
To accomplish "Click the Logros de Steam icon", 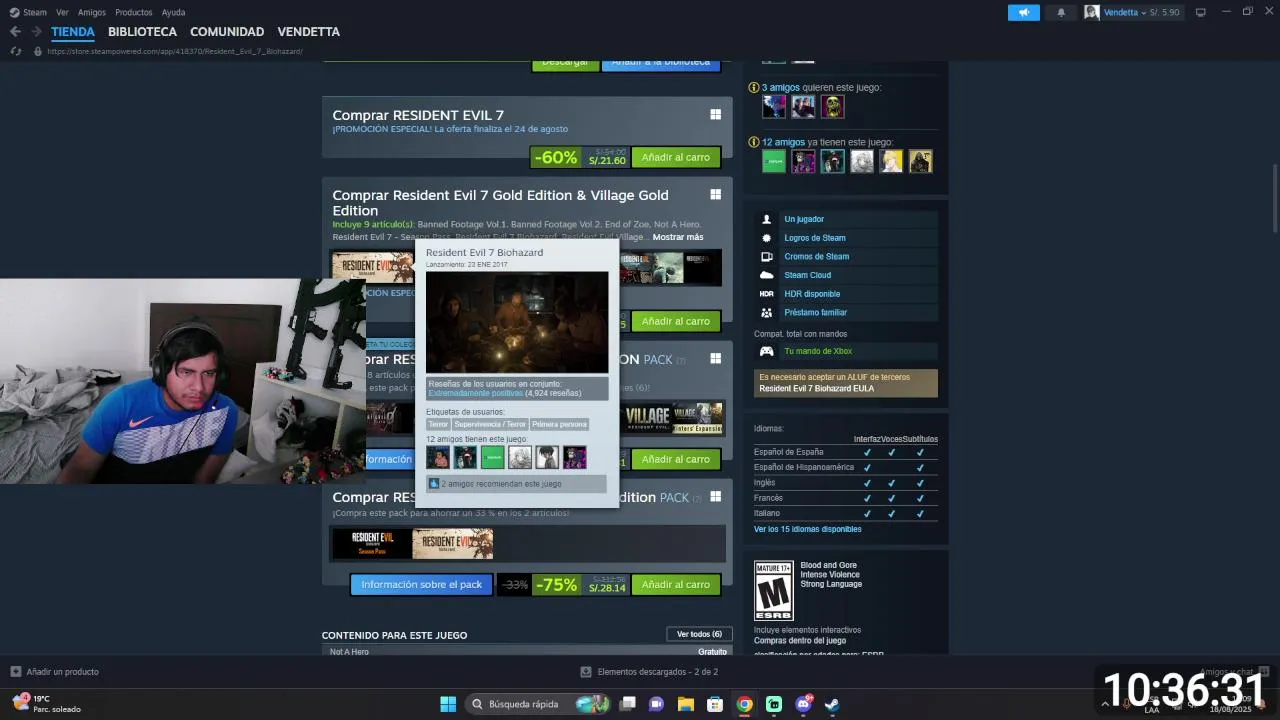I will click(x=766, y=238).
